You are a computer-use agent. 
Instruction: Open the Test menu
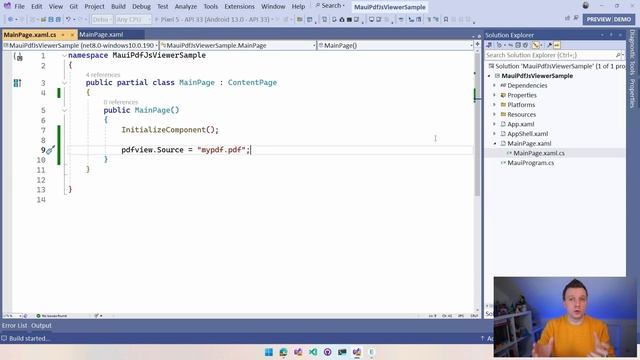pos(162,7)
